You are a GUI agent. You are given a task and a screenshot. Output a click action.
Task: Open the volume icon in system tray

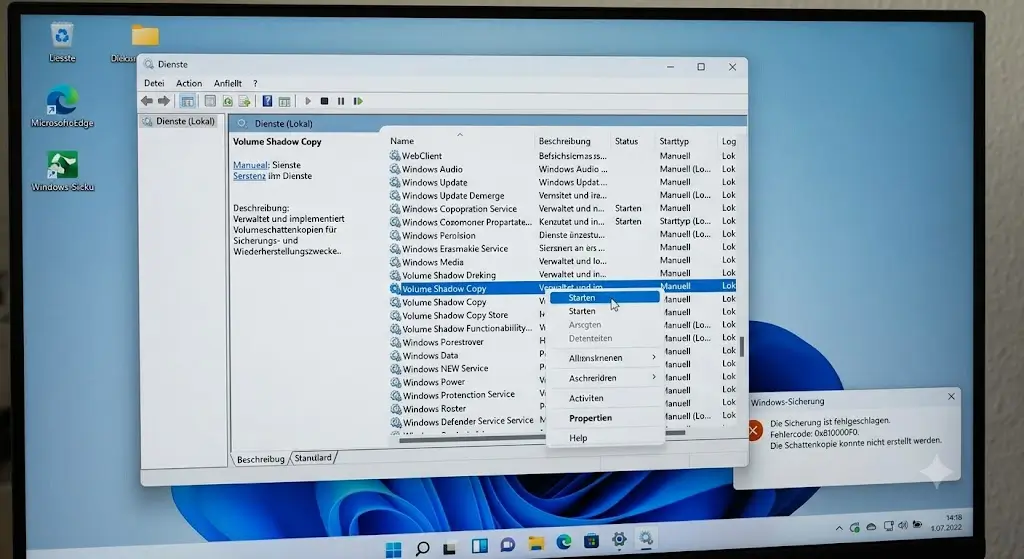point(903,525)
